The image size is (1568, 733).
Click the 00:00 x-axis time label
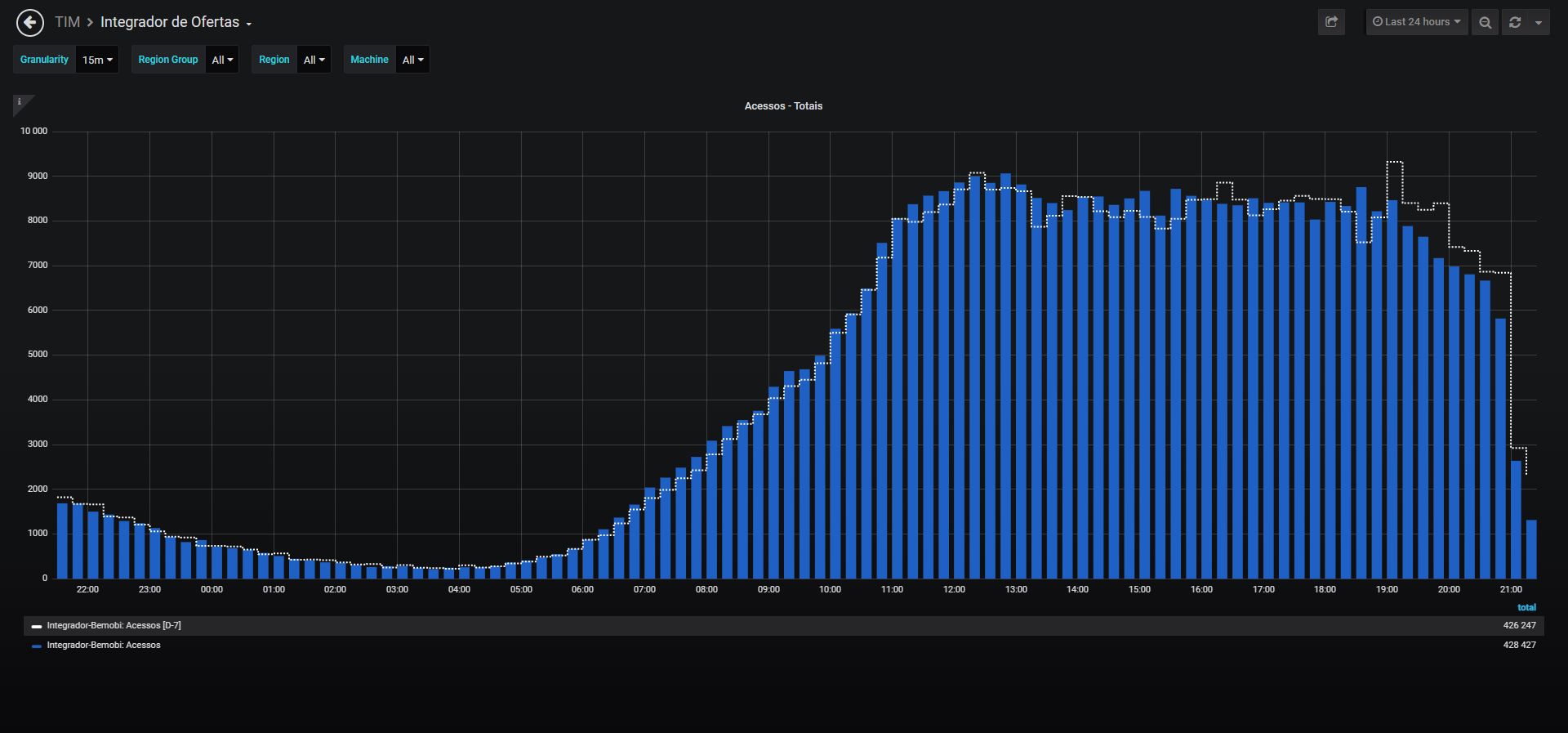[212, 590]
